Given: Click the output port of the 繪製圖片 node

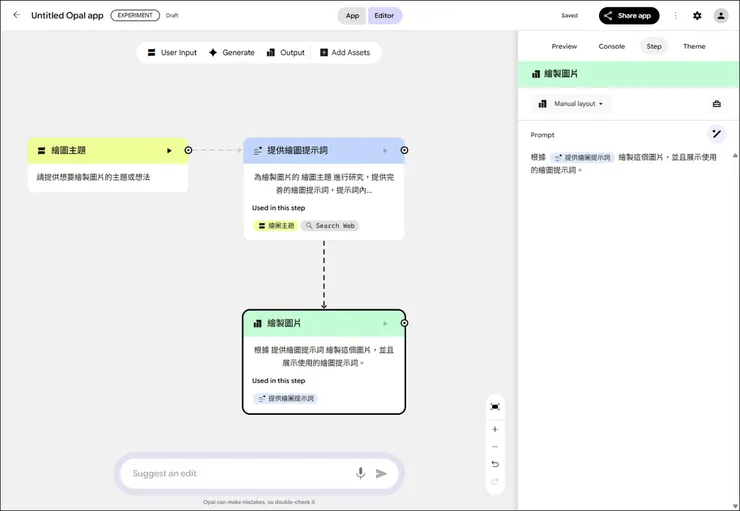Looking at the screenshot, I should tap(404, 323).
